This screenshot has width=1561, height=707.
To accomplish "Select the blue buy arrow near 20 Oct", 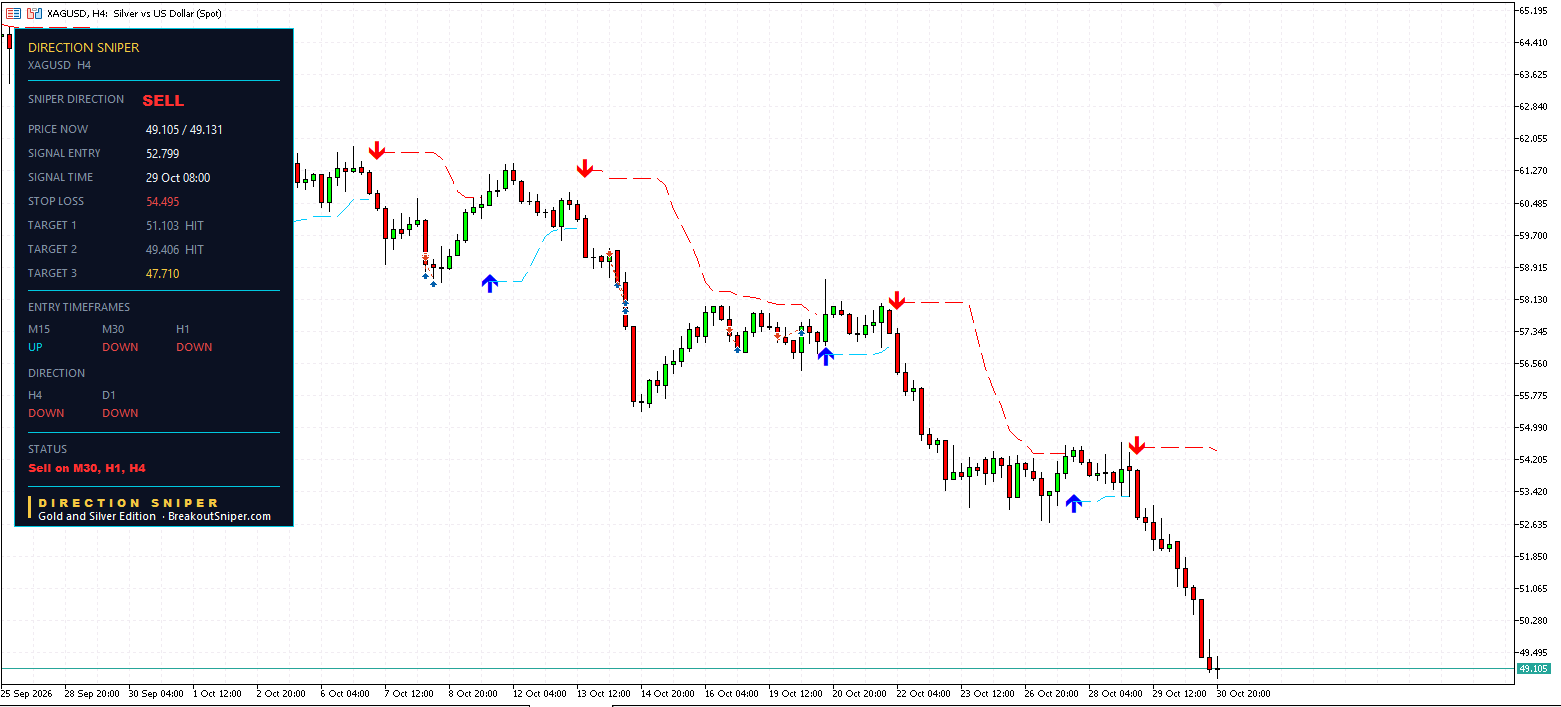I will point(825,356).
